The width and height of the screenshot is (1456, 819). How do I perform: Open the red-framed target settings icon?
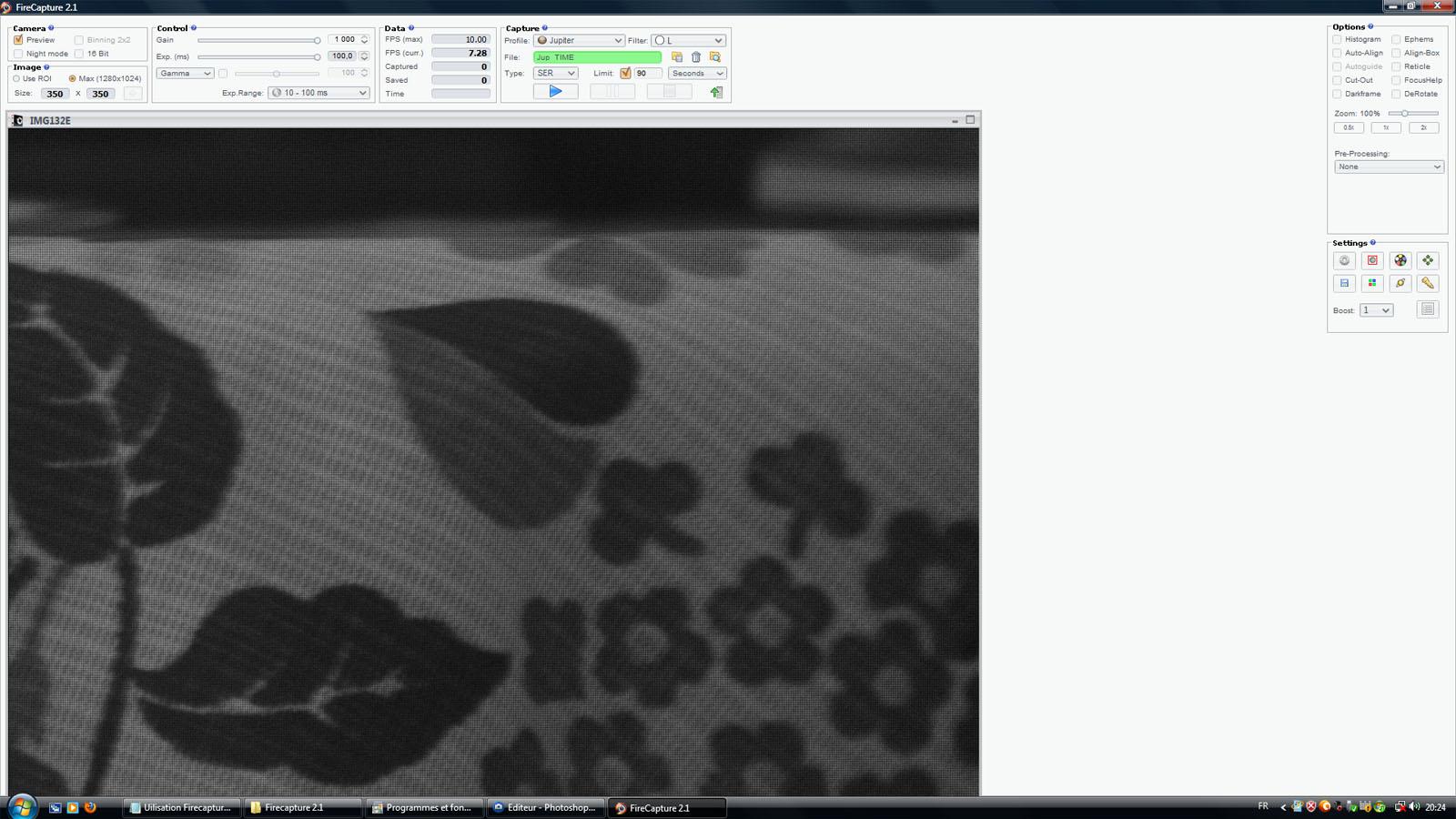[x=1372, y=260]
